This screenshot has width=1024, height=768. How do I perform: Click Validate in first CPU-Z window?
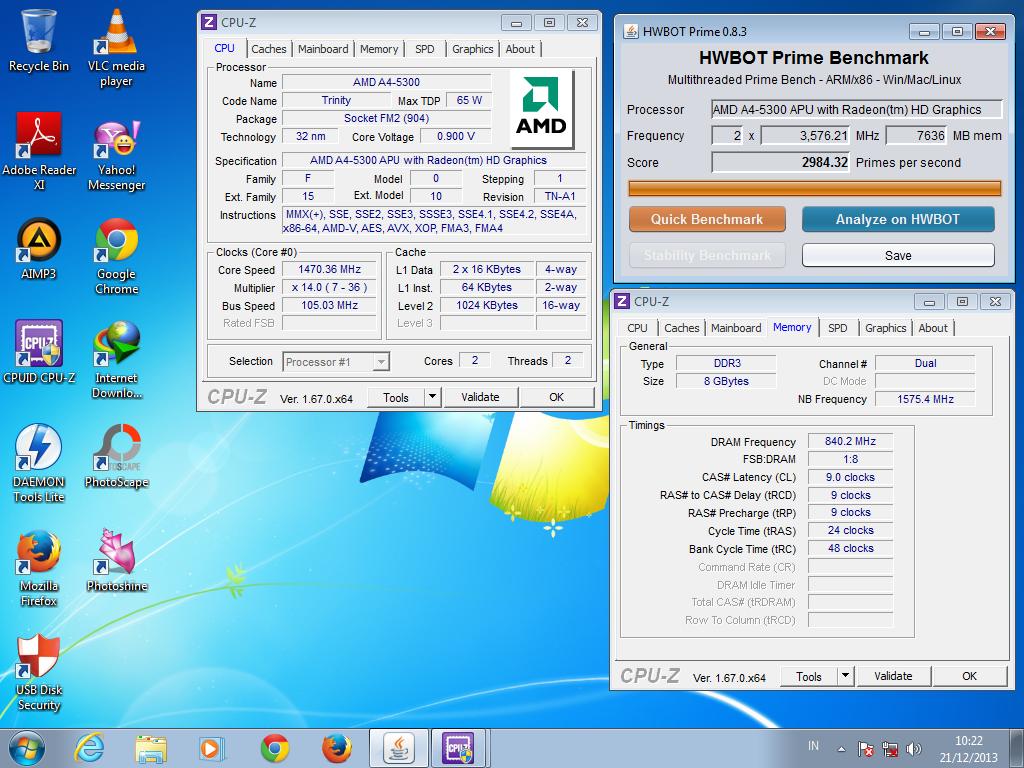(x=480, y=397)
